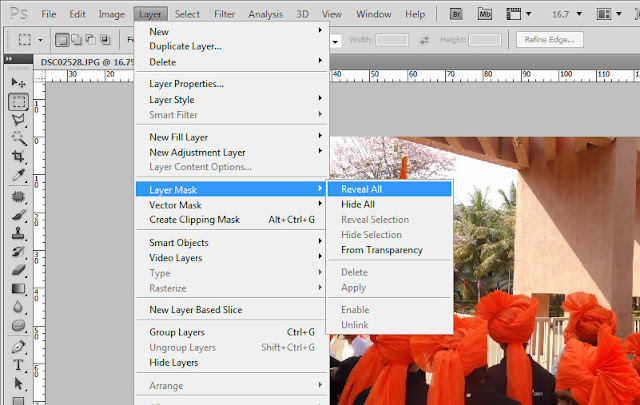This screenshot has height=405, width=640.
Task: Select the Healing Brush tool
Action: tap(18, 197)
